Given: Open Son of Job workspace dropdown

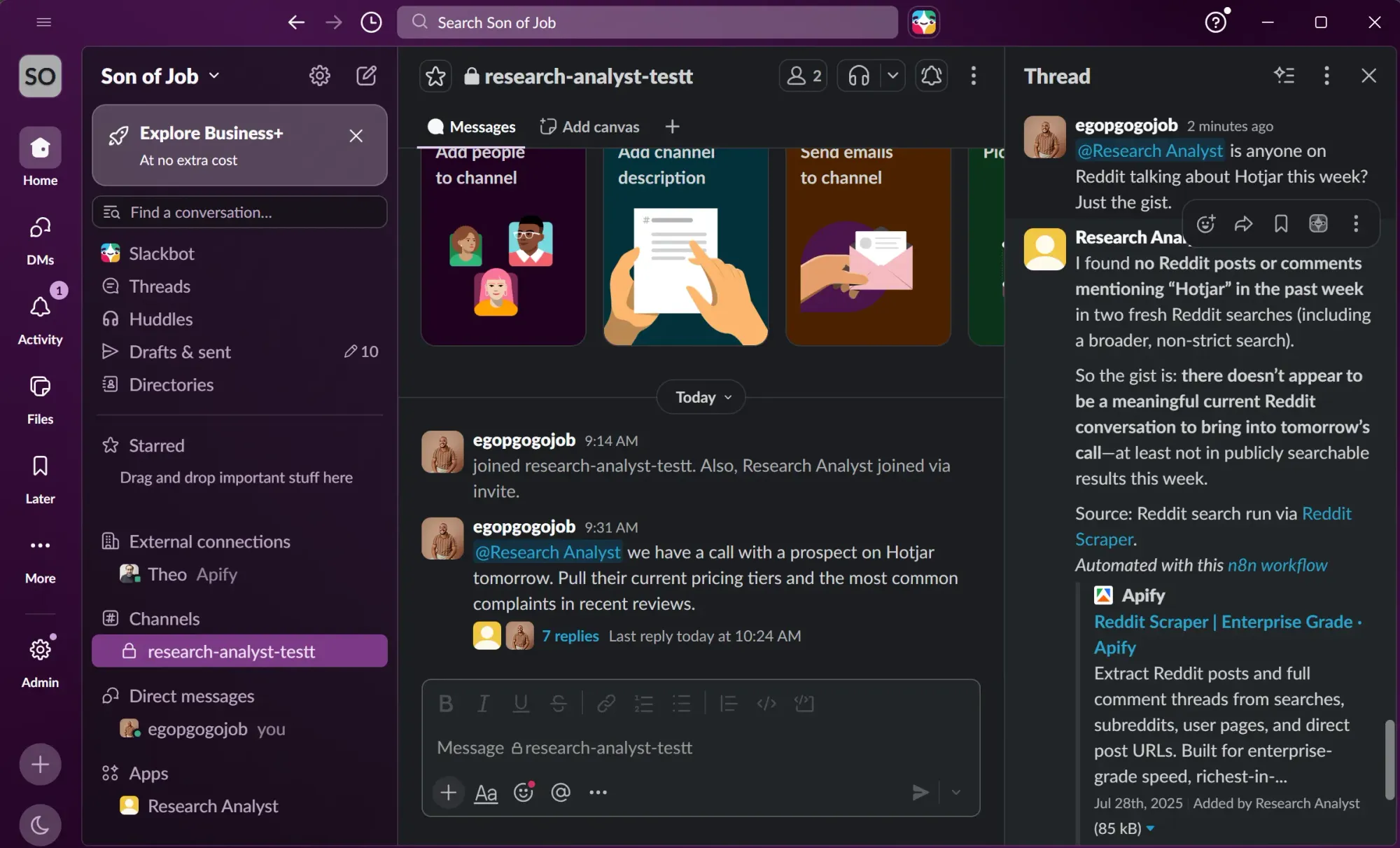Looking at the screenshot, I should [160, 76].
